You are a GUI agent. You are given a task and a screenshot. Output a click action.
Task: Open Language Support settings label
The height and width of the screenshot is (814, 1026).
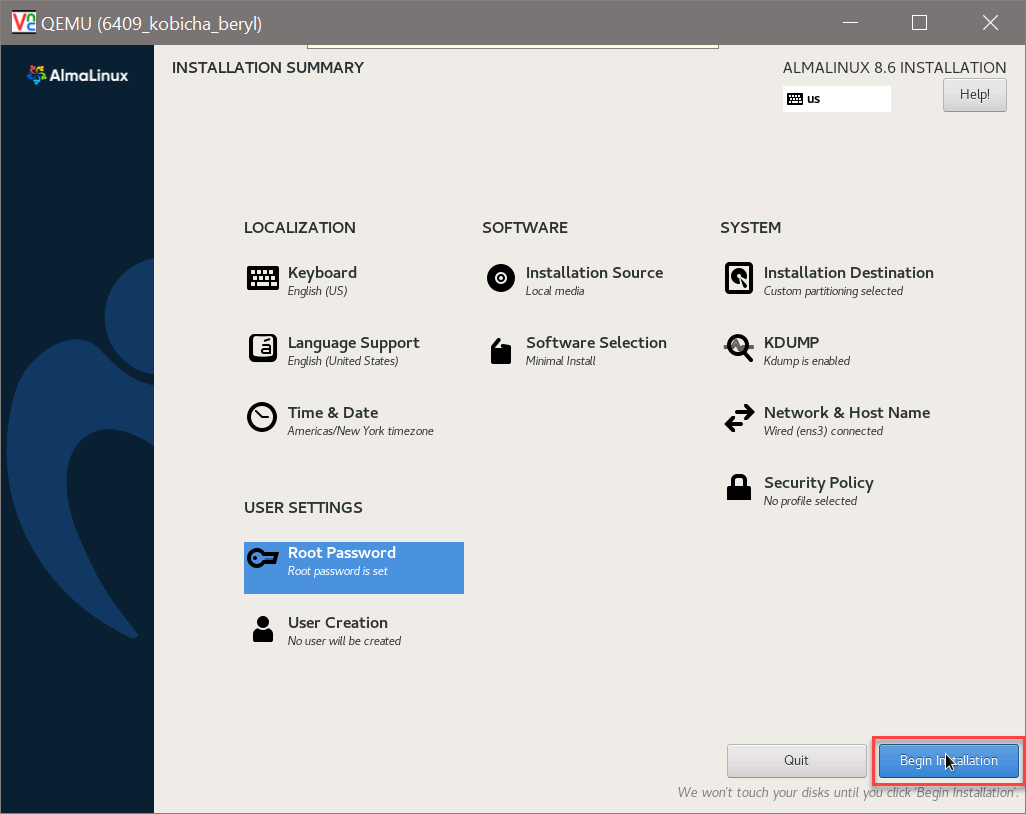point(353,342)
